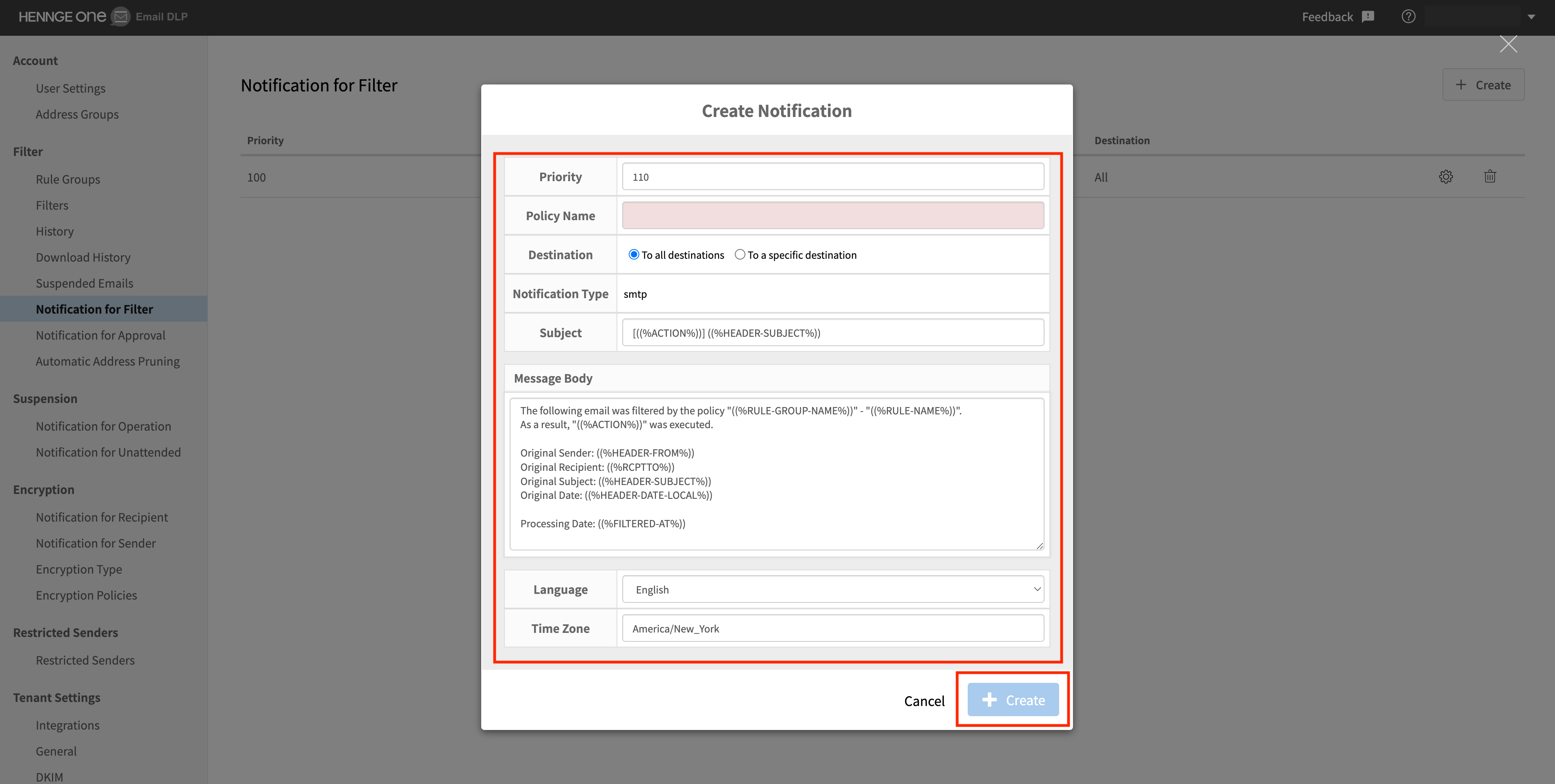This screenshot has width=1555, height=784.
Task: Go to Rule Groups
Action: (x=68, y=179)
